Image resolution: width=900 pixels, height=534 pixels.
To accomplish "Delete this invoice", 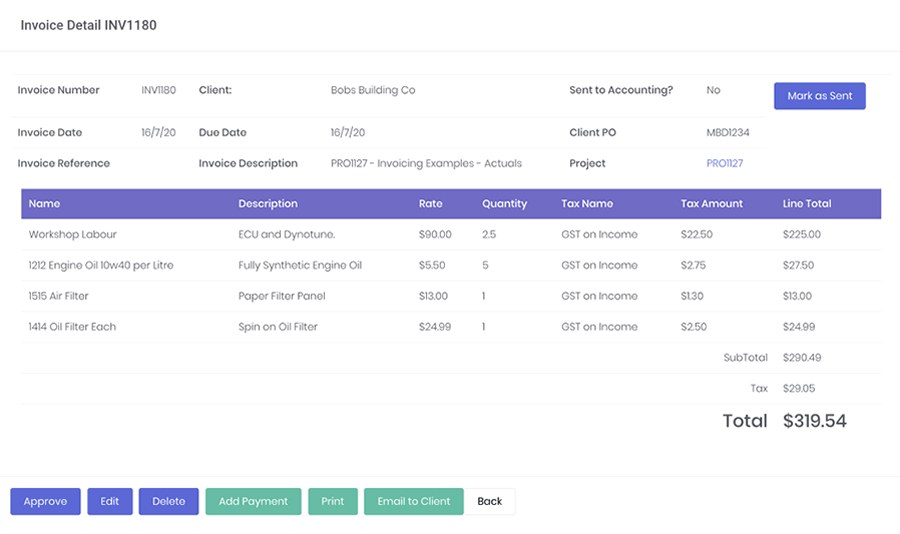I will pyautogui.click(x=168, y=501).
